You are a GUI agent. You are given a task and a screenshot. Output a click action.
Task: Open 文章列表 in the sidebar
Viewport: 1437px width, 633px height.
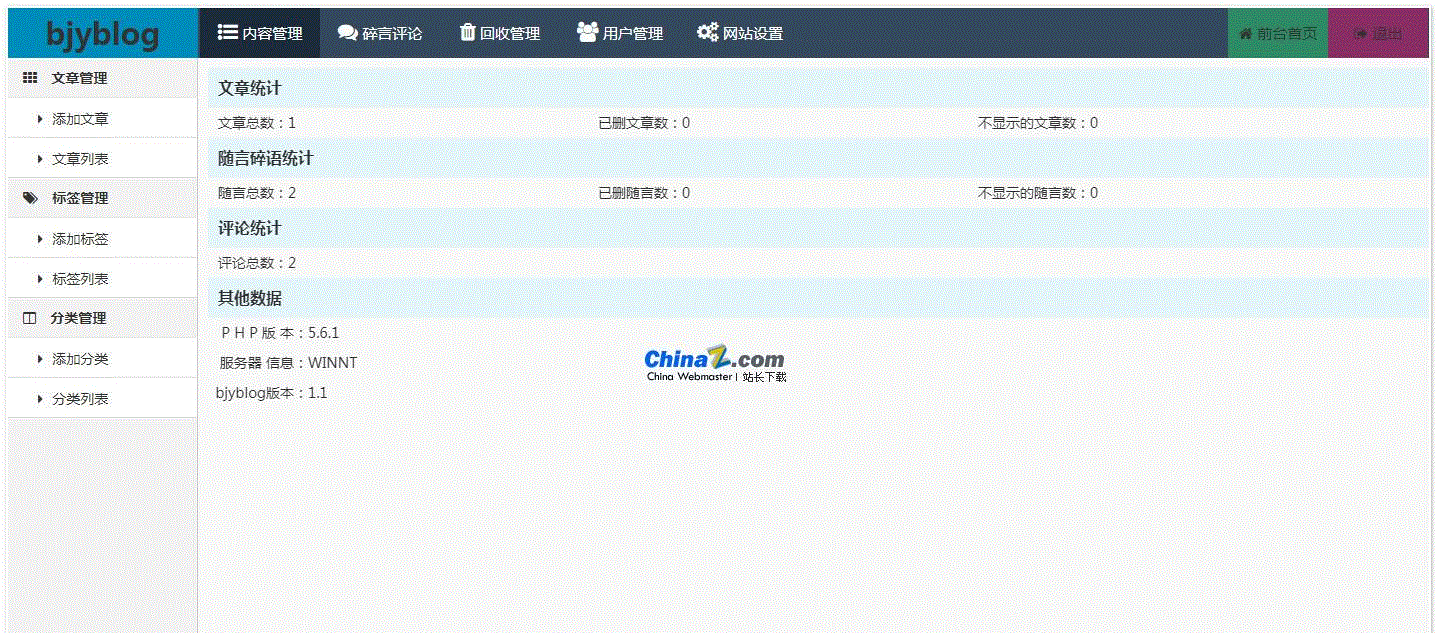coord(80,159)
